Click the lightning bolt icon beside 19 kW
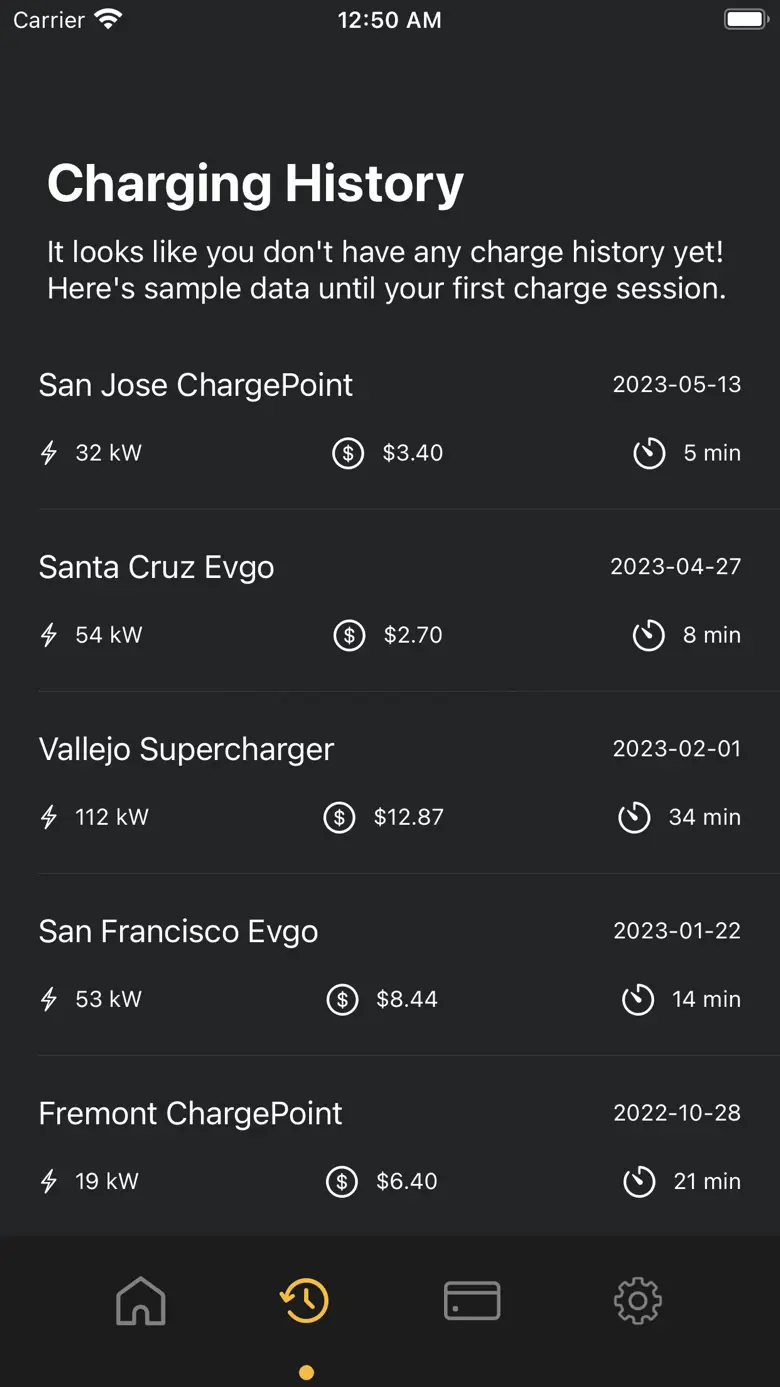The width and height of the screenshot is (780, 1387). pos(49,1181)
